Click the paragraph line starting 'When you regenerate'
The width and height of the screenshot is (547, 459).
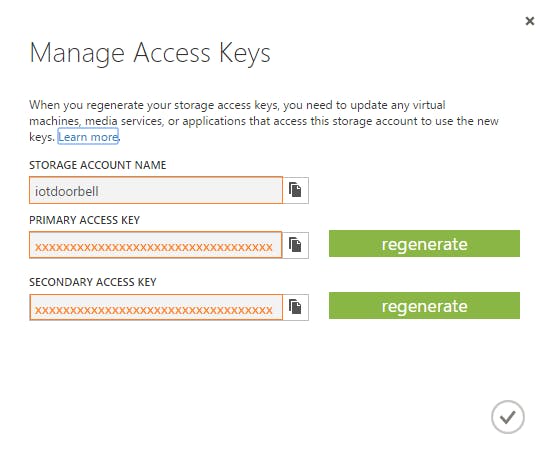[237, 105]
